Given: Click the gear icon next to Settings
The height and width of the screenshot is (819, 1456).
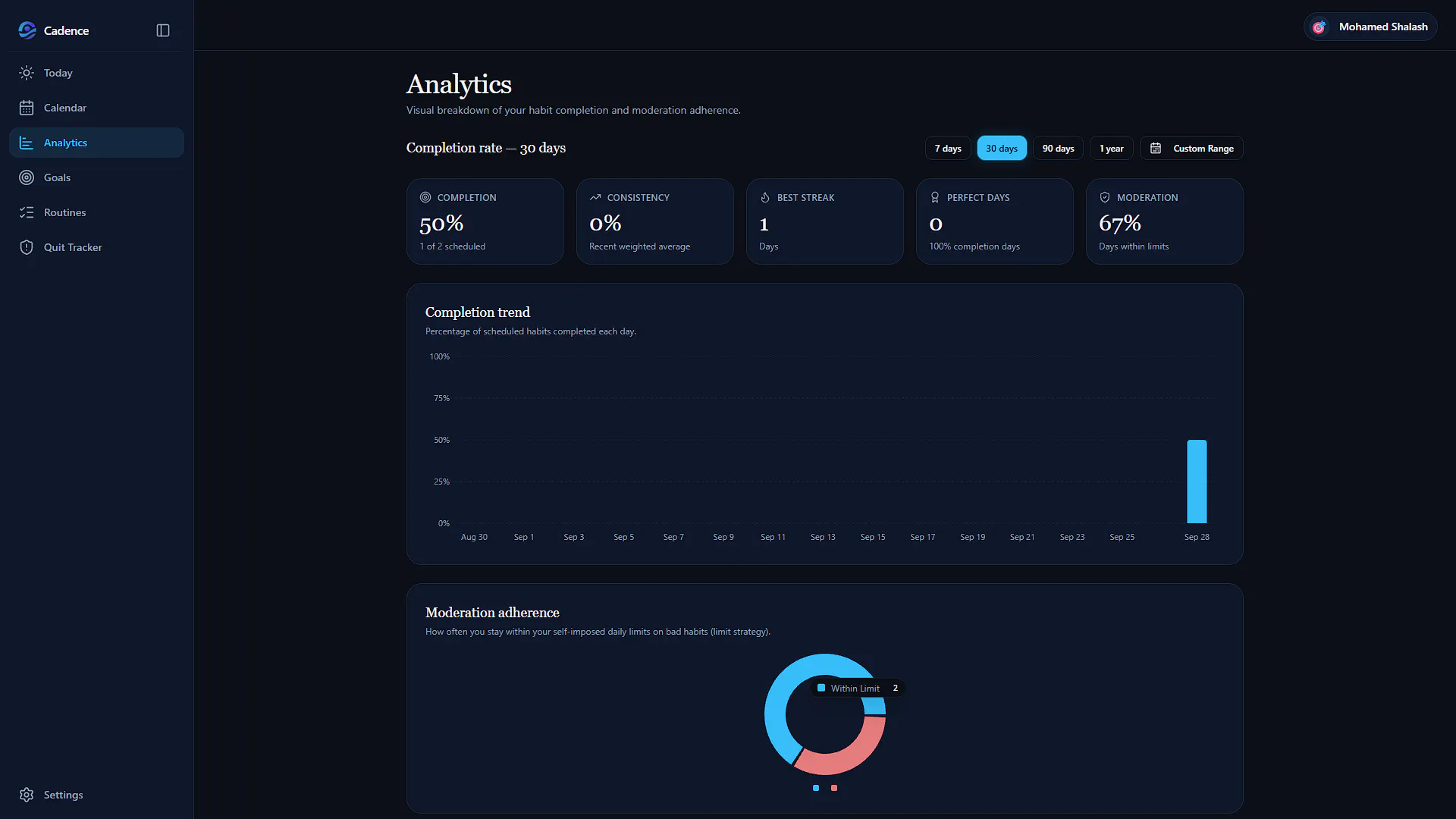Looking at the screenshot, I should (x=27, y=795).
